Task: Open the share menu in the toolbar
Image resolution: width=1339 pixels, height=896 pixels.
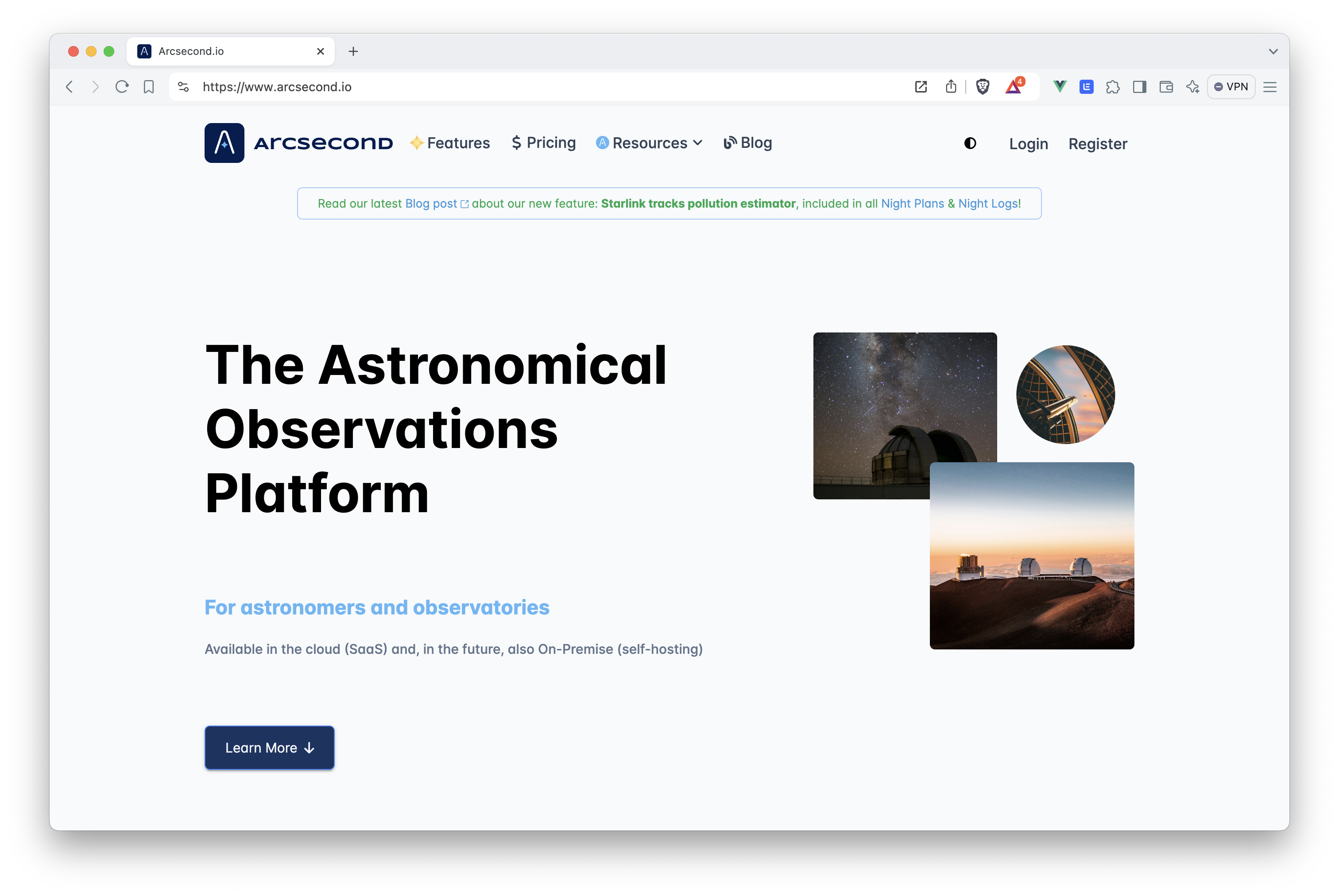Action: pyautogui.click(x=951, y=87)
